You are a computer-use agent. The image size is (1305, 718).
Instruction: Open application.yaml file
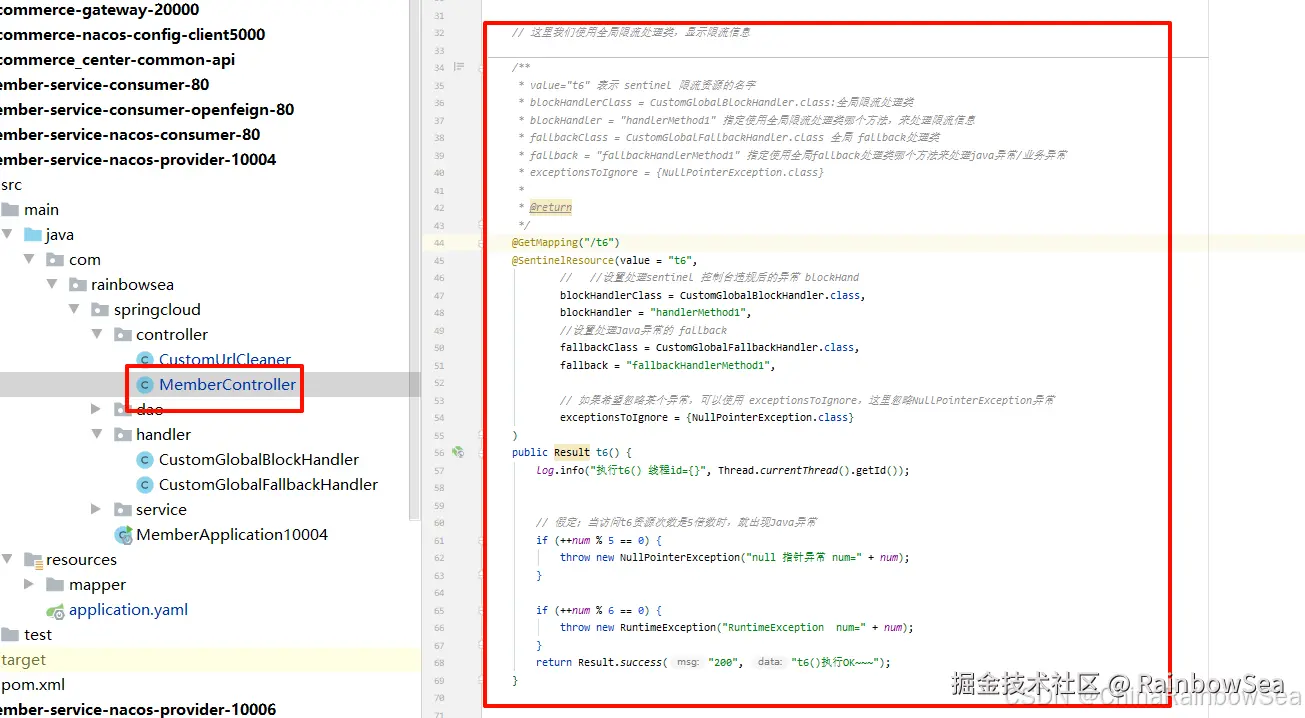pyautogui.click(x=128, y=610)
